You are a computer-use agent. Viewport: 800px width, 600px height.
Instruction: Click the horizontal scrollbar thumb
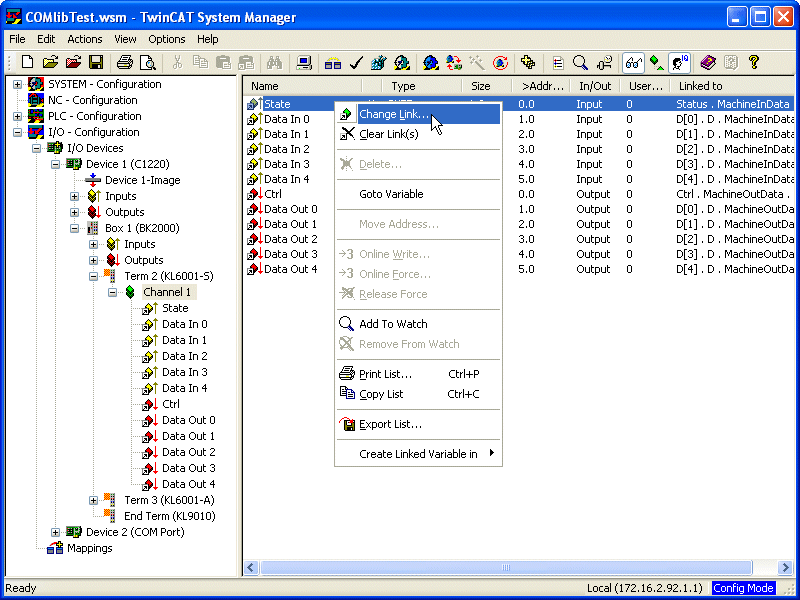505,567
